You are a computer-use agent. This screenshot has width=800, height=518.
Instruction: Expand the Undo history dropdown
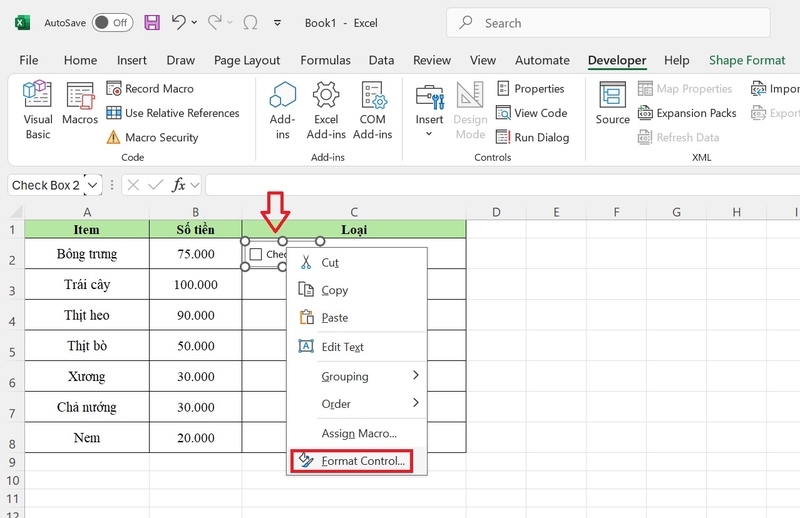click(194, 22)
